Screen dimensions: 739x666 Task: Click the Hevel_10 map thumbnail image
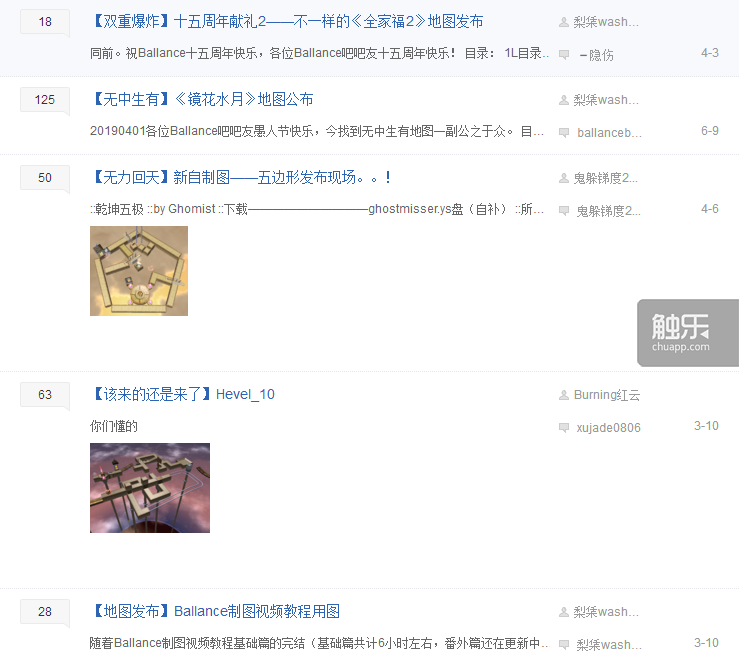click(x=150, y=488)
